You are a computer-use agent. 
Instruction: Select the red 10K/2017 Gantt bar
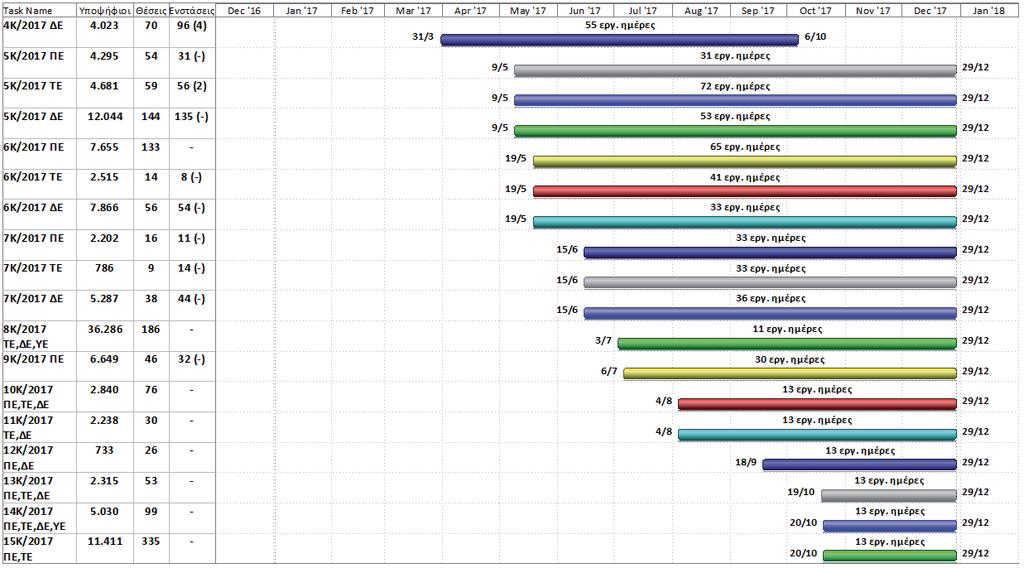(818, 404)
